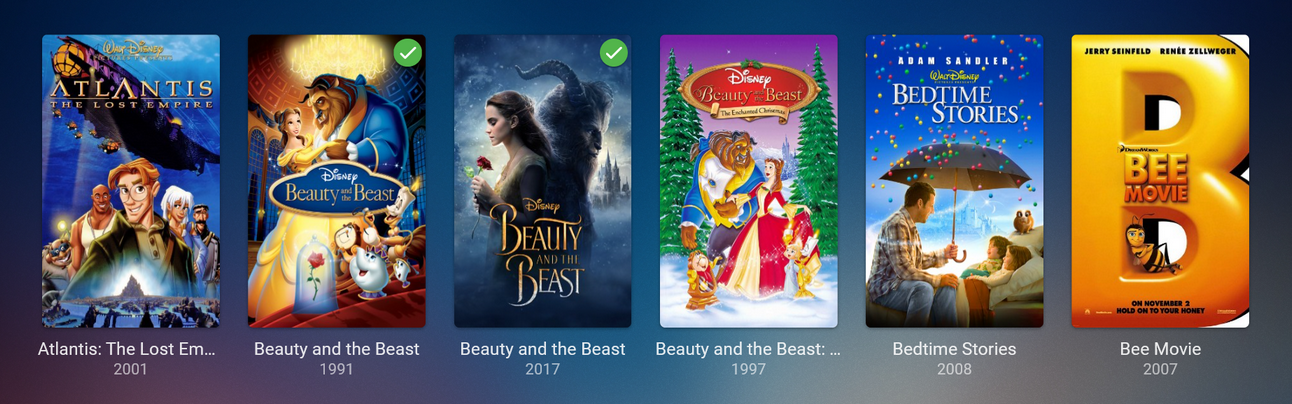Screen dimensions: 1292x404
Task: Select the year 2001 under Atlantis
Action: [130, 370]
